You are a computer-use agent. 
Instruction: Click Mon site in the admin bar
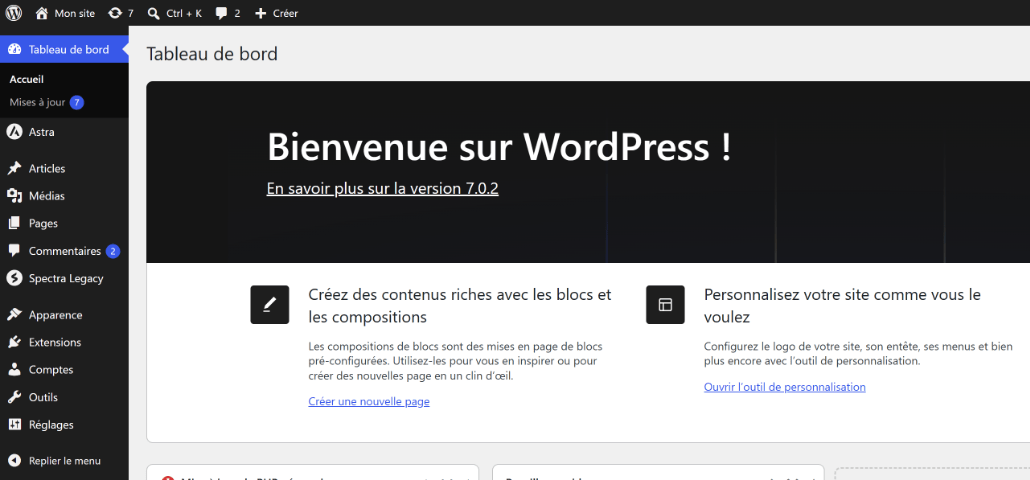click(x=74, y=13)
